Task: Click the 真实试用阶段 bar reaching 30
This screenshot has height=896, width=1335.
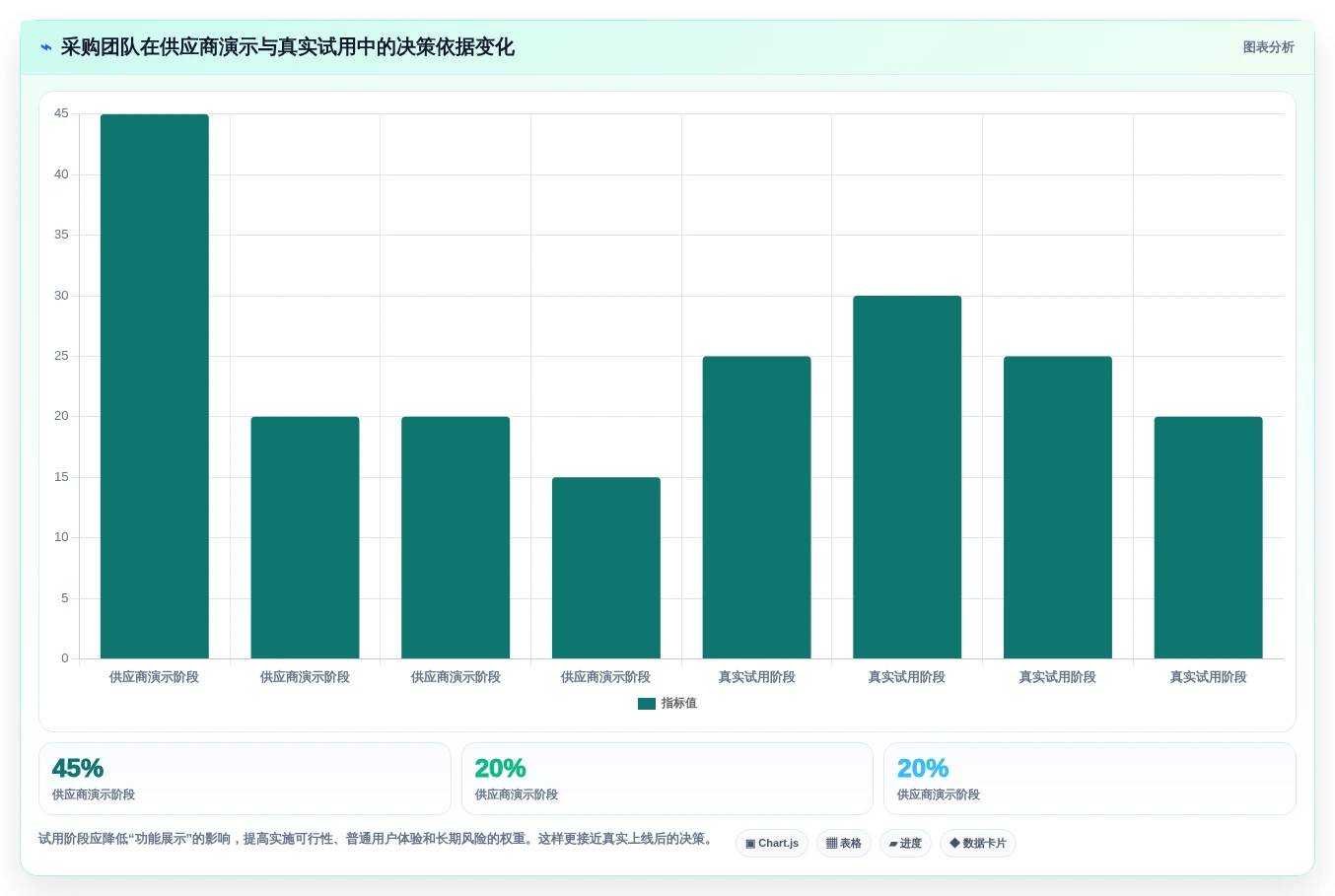Action: [x=907, y=477]
